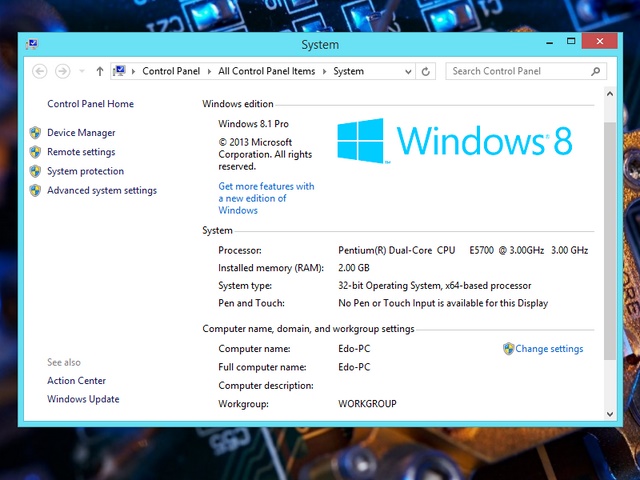Expand the chevron after Control Panel
The image size is (640, 480).
(x=209, y=71)
